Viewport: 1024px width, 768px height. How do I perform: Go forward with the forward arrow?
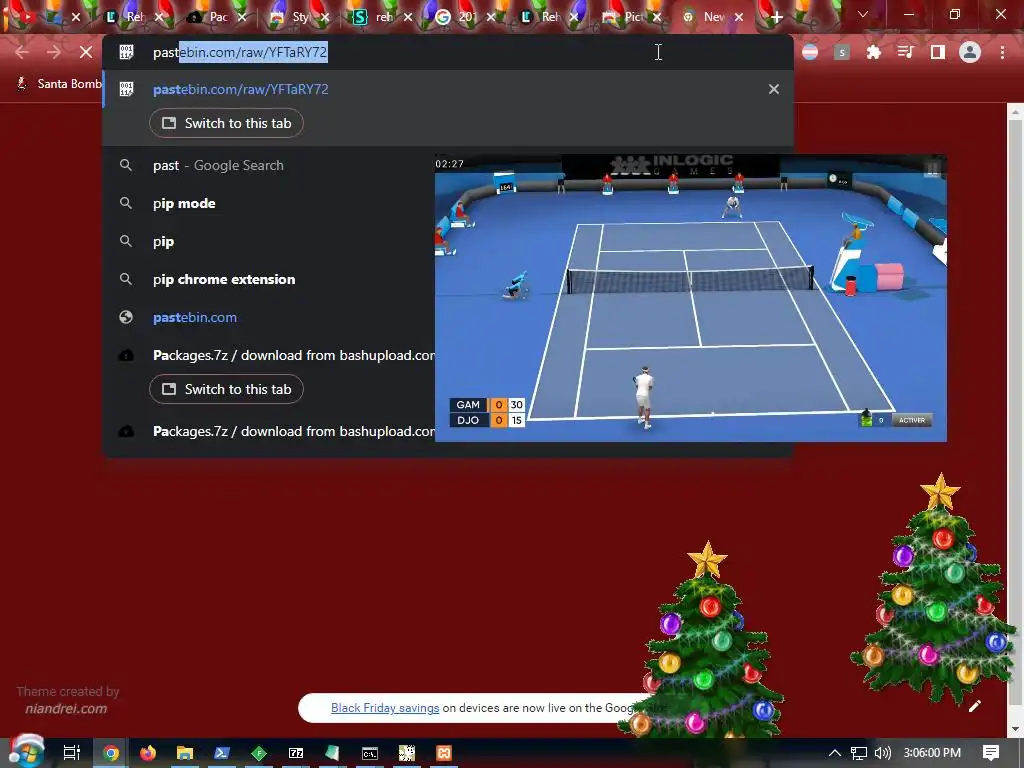coord(54,52)
